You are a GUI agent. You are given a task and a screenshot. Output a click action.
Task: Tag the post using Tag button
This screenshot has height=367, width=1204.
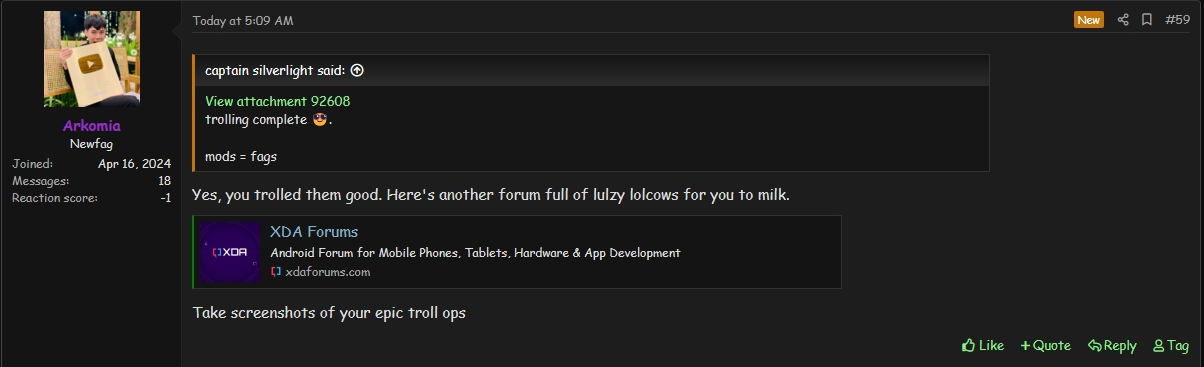point(1171,345)
